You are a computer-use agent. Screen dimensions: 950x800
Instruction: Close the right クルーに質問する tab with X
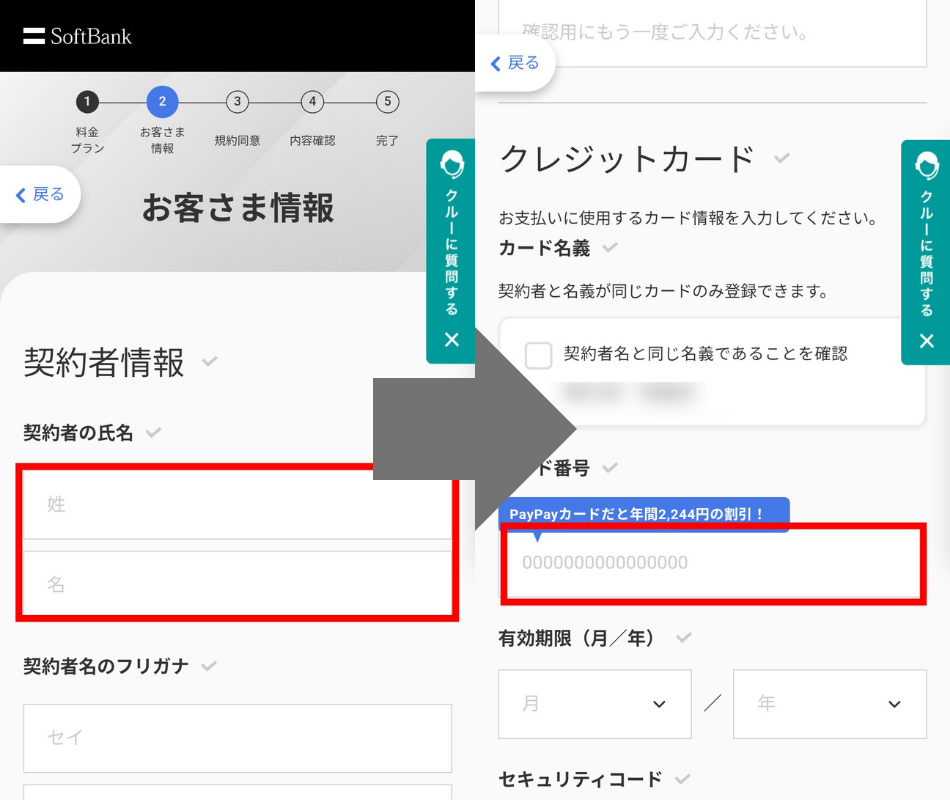[x=926, y=340]
